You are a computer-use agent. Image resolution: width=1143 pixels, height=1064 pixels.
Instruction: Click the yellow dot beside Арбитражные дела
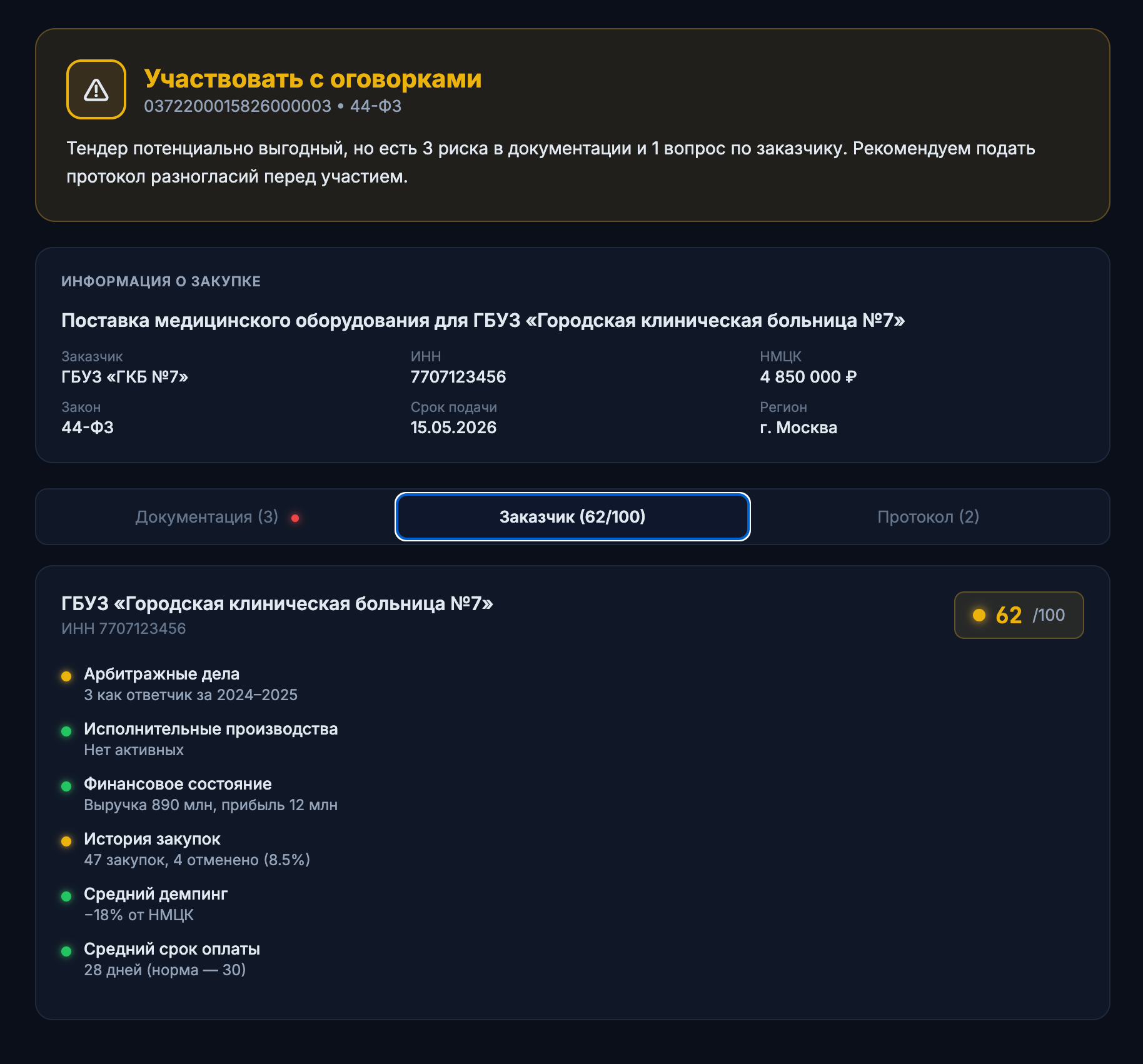(x=66, y=676)
